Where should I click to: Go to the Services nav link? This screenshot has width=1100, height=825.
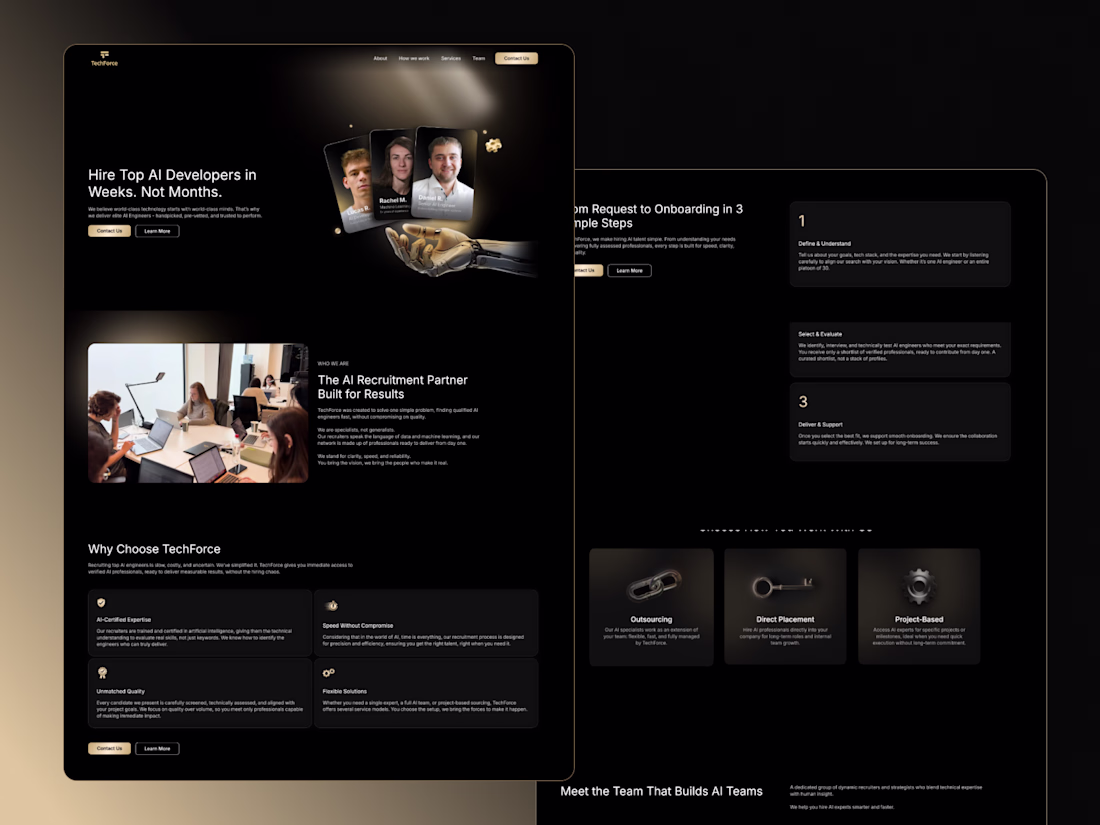(451, 58)
